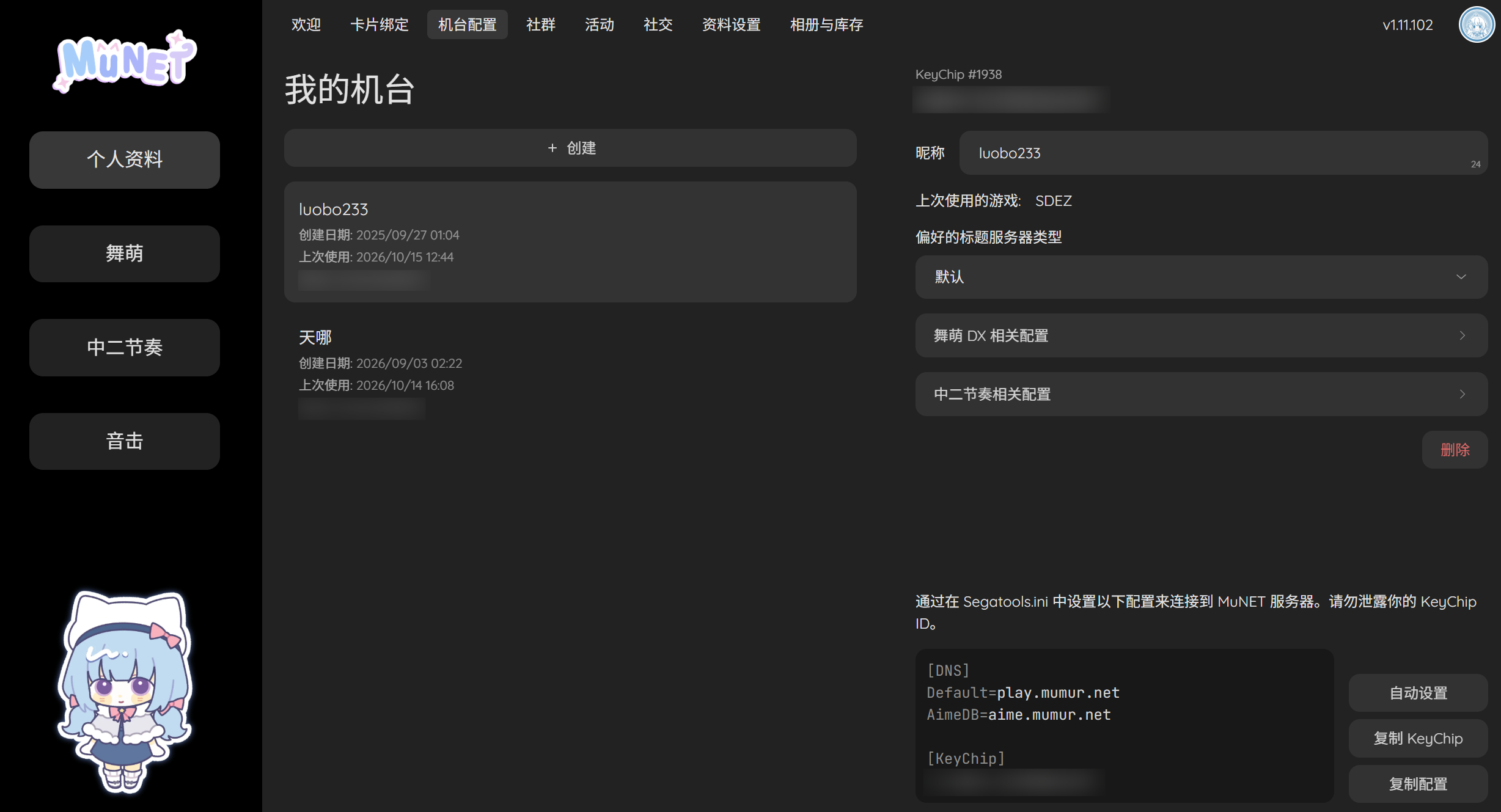Image resolution: width=1501 pixels, height=812 pixels.
Task: Click the AimeDB=aime.mumur.net config line
Action: pyautogui.click(x=1019, y=715)
